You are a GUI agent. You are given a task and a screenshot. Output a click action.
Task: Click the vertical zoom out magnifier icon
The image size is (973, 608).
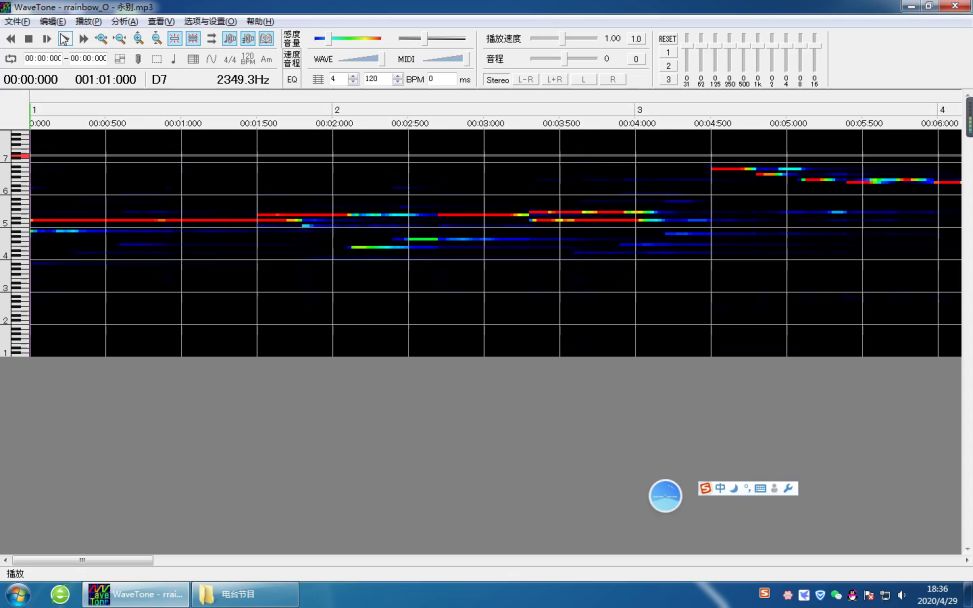pyautogui.click(x=157, y=38)
